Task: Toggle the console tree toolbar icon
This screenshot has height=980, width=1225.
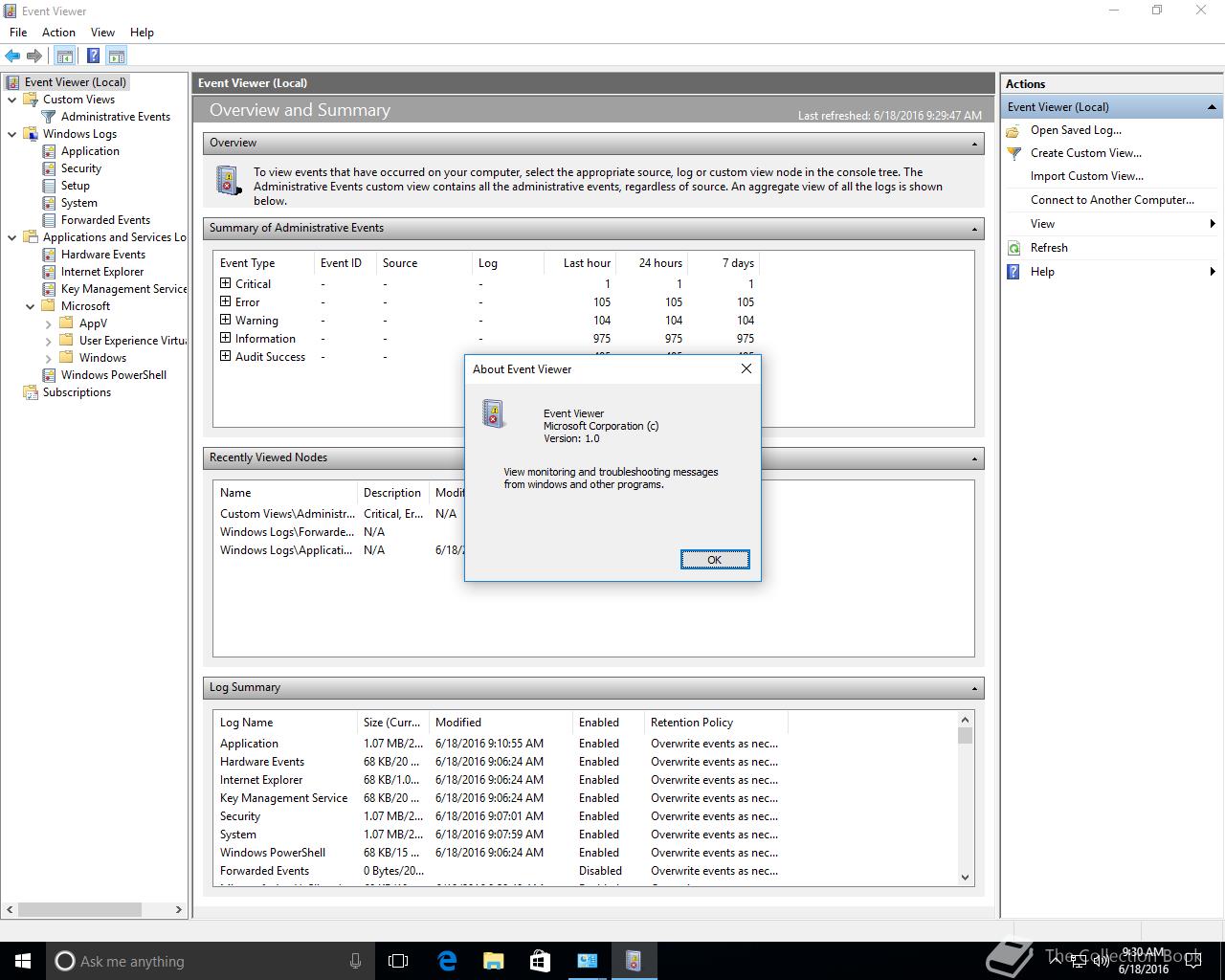Action: point(65,56)
